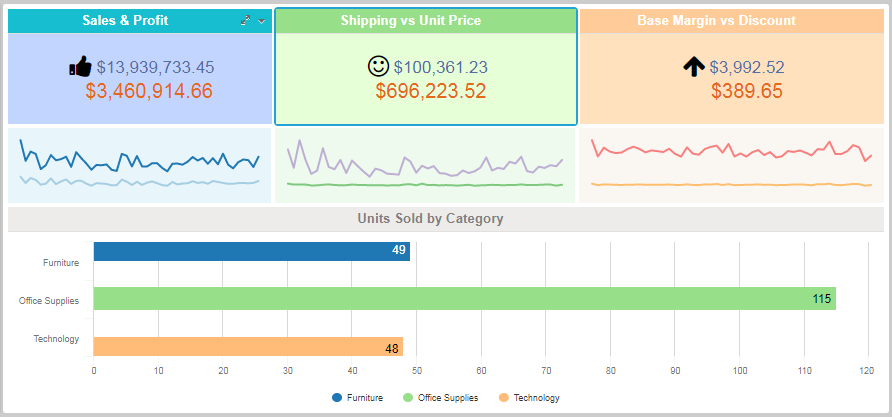Click the $696,223.52 orange value
The height and width of the screenshot is (417, 892).
click(431, 91)
